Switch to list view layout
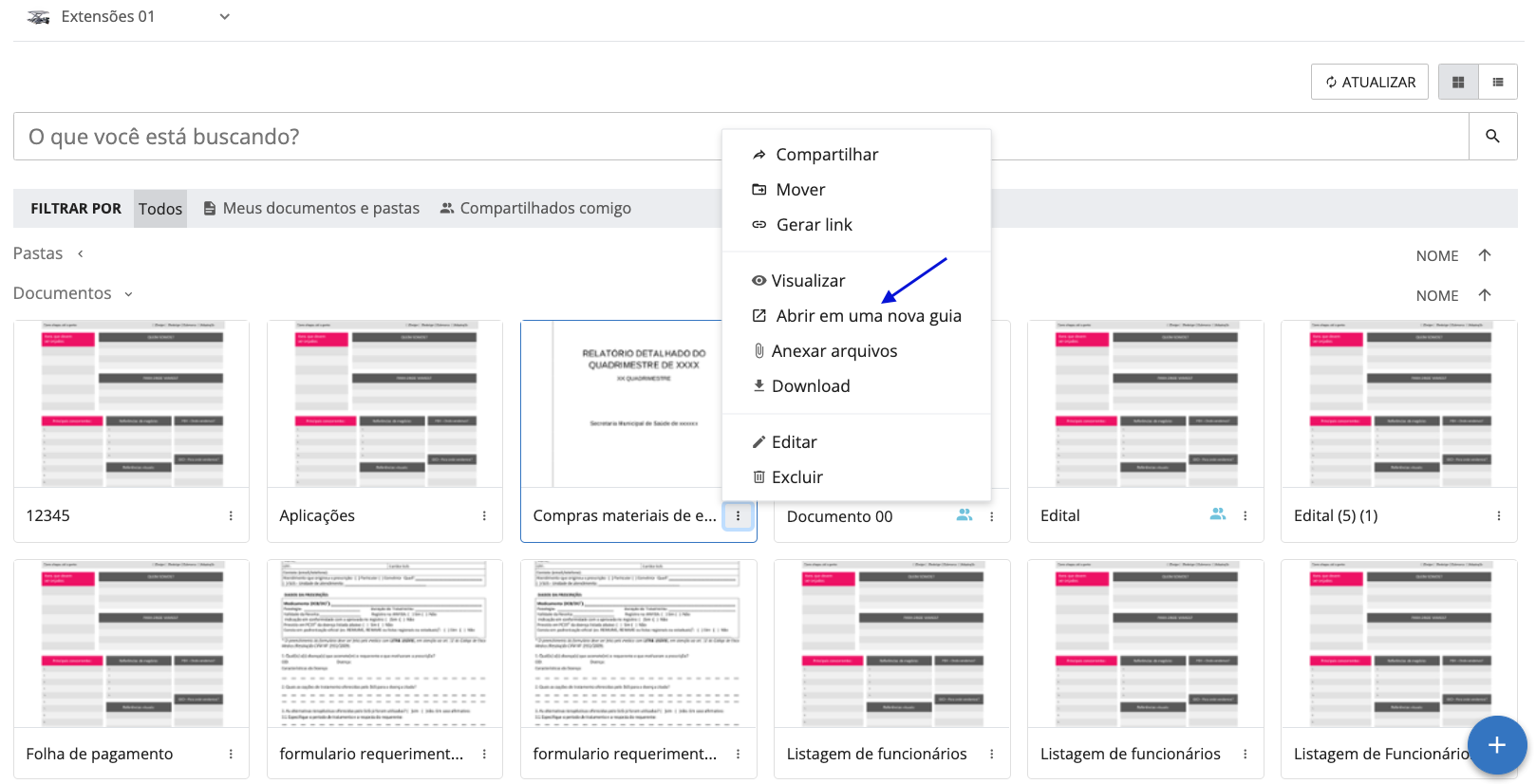Viewport: 1536px width, 784px height. 1498,83
